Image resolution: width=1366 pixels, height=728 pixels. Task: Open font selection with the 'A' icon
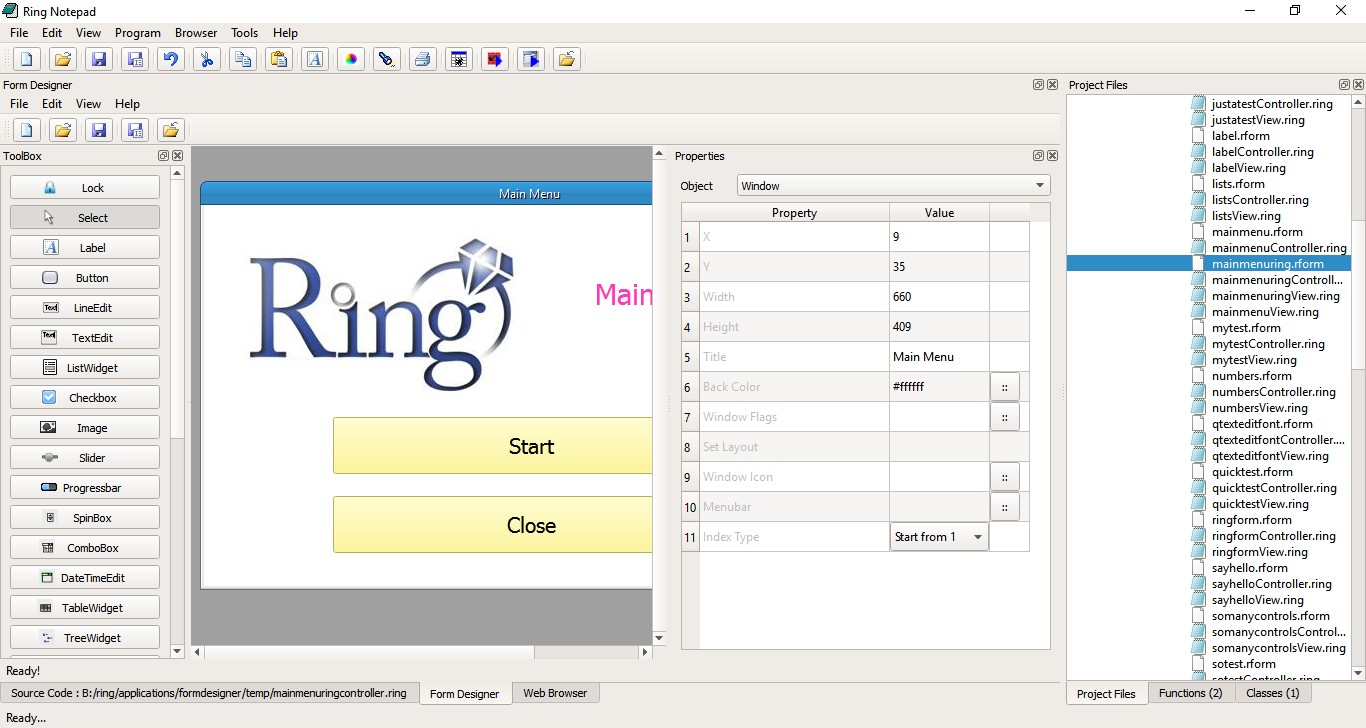coord(315,59)
